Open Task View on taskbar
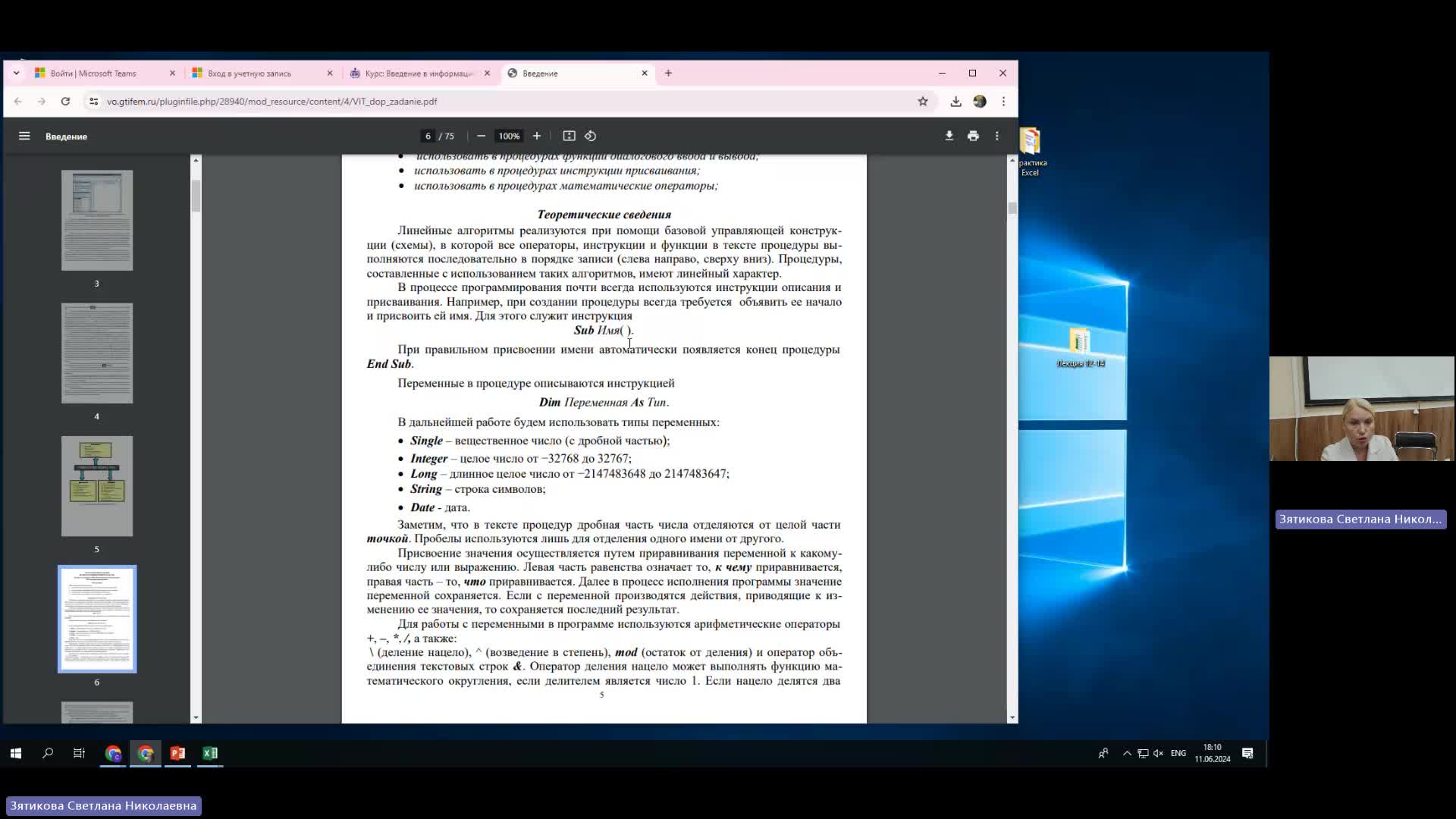This screenshot has width=1456, height=819. 79,753
